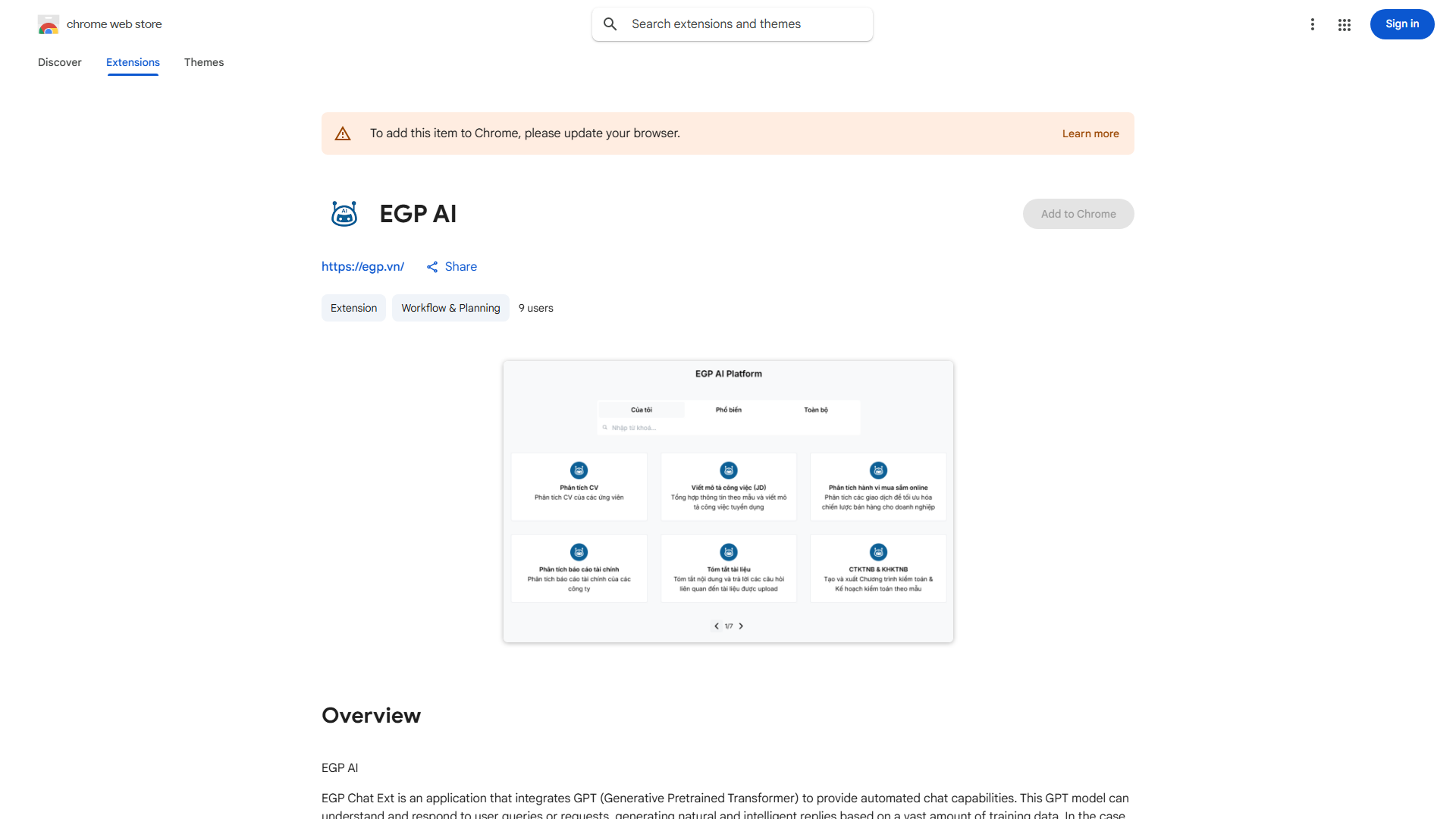Click the Share icon

click(432, 267)
